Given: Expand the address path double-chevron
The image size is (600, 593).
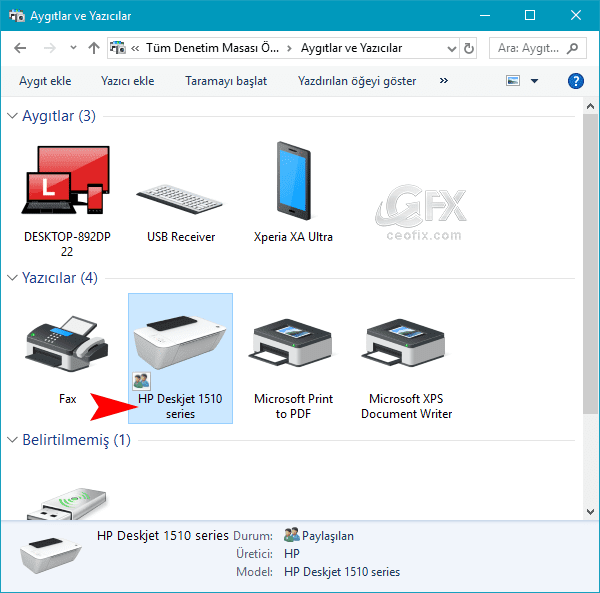Looking at the screenshot, I should pos(135,49).
